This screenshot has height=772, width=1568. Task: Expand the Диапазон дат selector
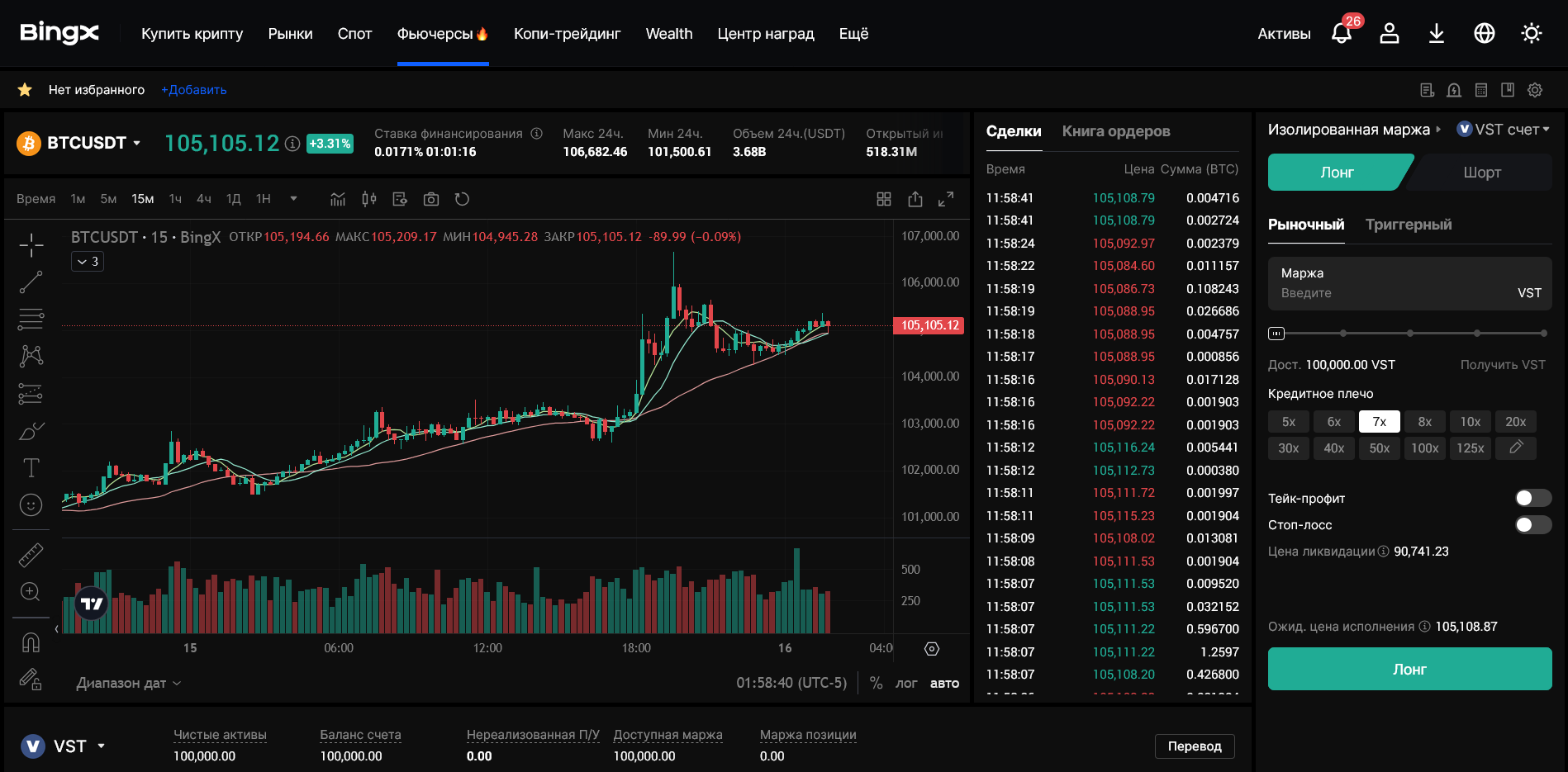[x=128, y=683]
